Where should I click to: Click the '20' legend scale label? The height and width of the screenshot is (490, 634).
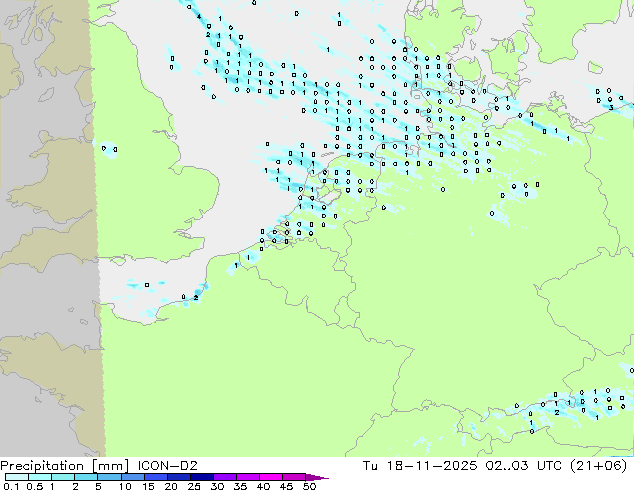pyautogui.click(x=171, y=486)
